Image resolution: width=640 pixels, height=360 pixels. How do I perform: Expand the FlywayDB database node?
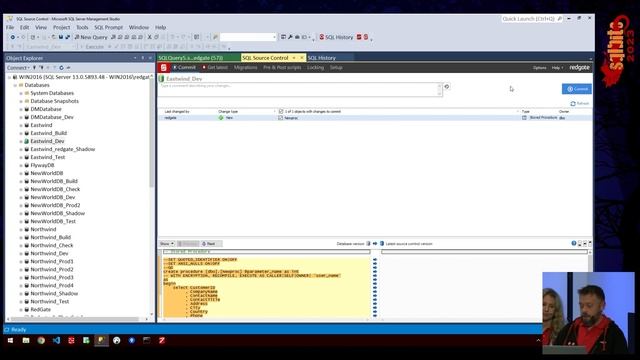[21, 165]
